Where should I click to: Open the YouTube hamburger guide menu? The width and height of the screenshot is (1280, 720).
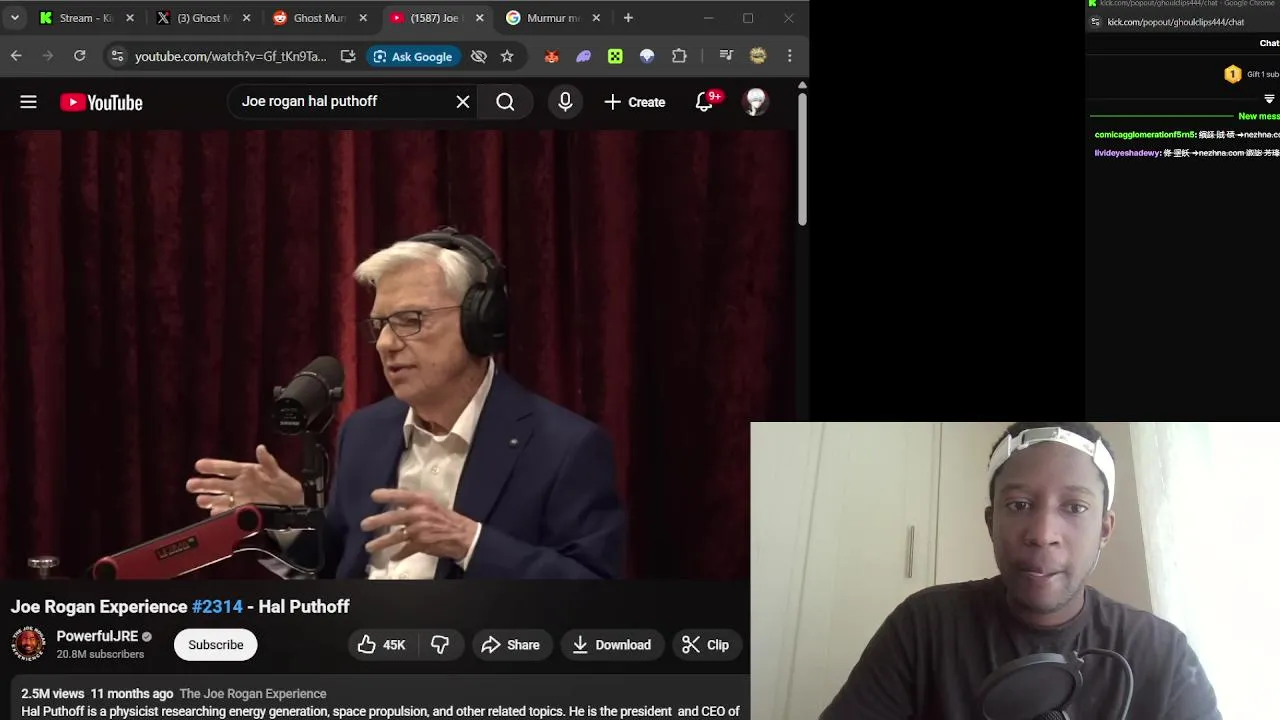pyautogui.click(x=28, y=102)
